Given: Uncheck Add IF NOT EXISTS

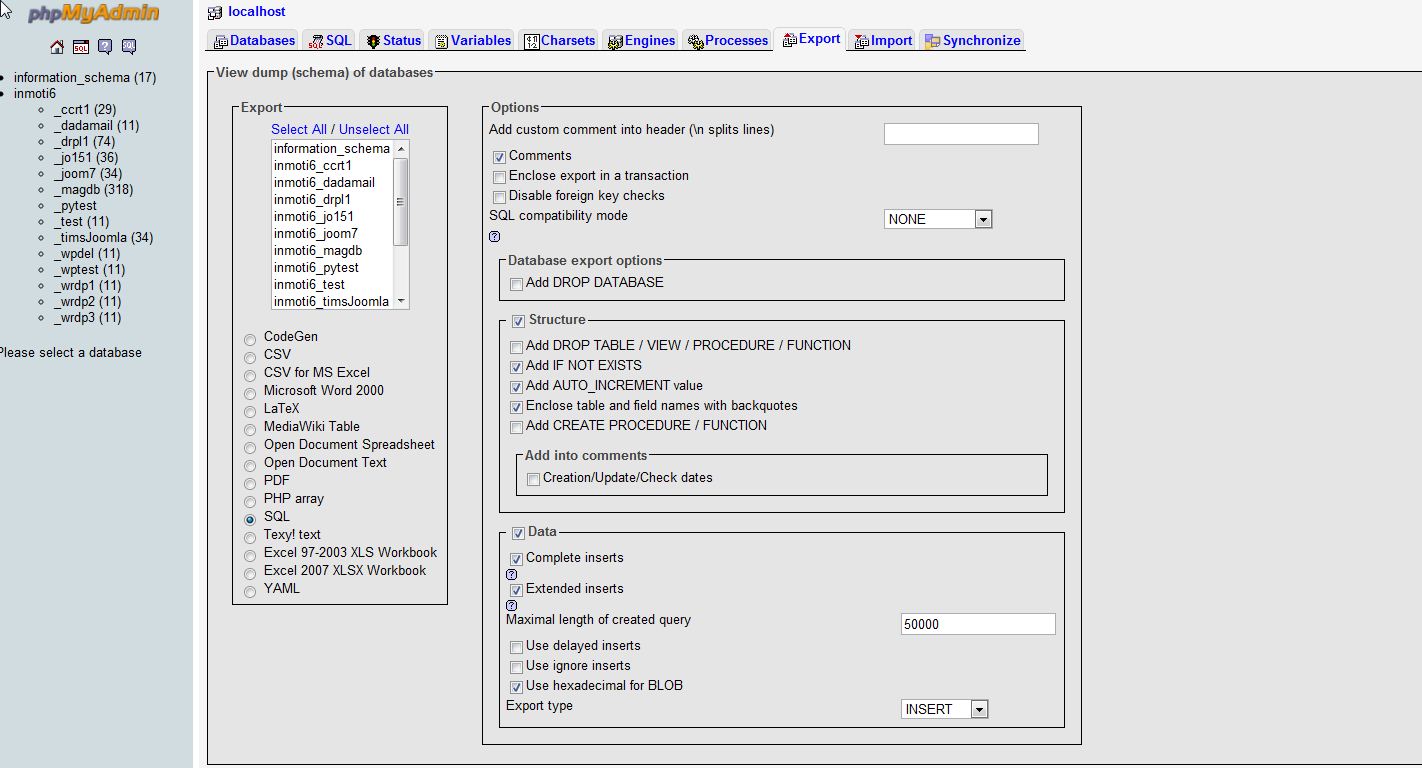Looking at the screenshot, I should (x=516, y=367).
